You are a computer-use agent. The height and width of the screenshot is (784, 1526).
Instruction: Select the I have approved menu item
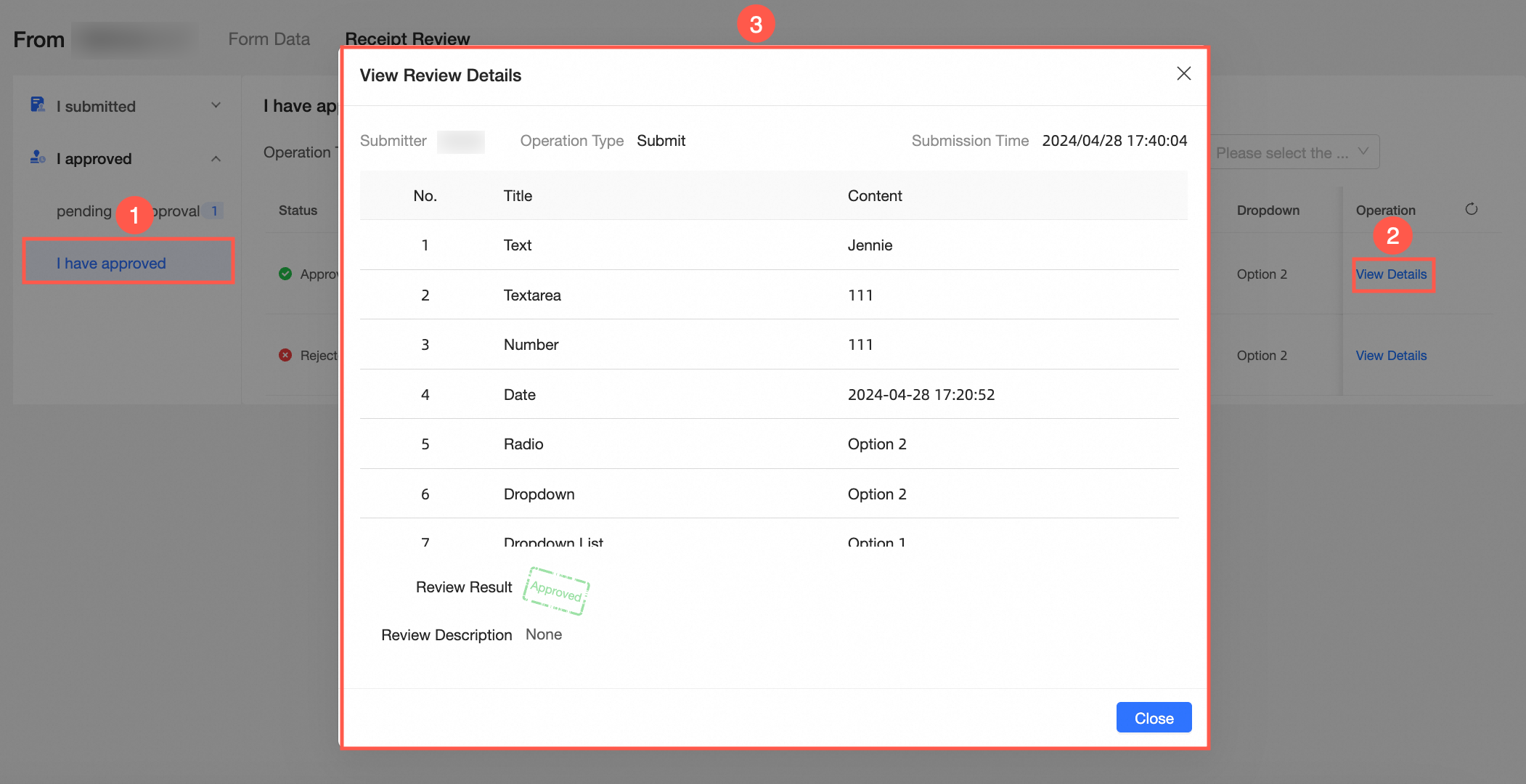[111, 263]
